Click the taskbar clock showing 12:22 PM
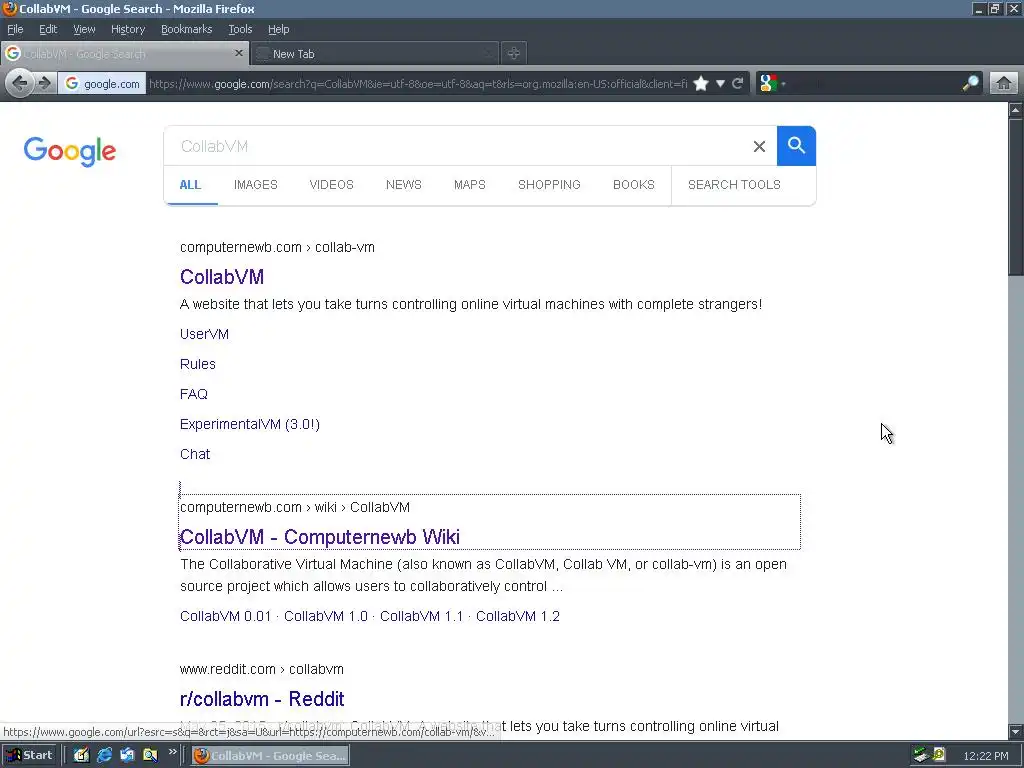Viewport: 1024px width, 768px height. coord(985,756)
